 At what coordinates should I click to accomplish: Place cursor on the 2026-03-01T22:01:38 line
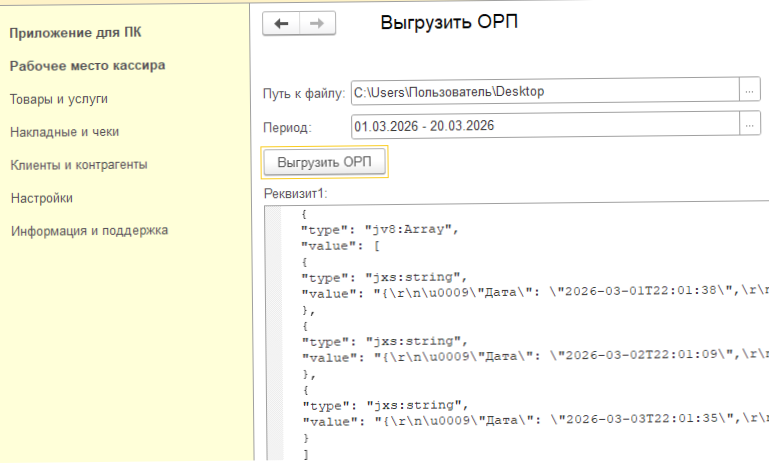pyautogui.click(x=530, y=294)
